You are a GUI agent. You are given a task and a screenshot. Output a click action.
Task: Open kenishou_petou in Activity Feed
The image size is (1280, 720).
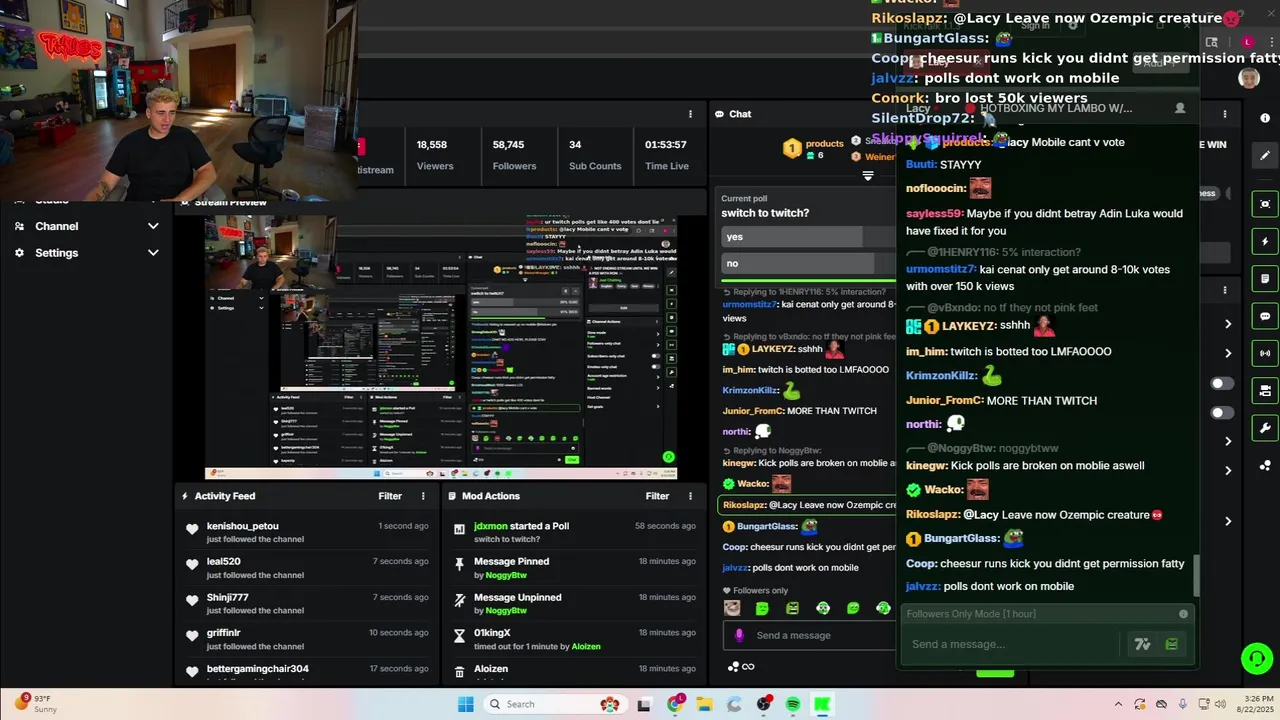243,526
